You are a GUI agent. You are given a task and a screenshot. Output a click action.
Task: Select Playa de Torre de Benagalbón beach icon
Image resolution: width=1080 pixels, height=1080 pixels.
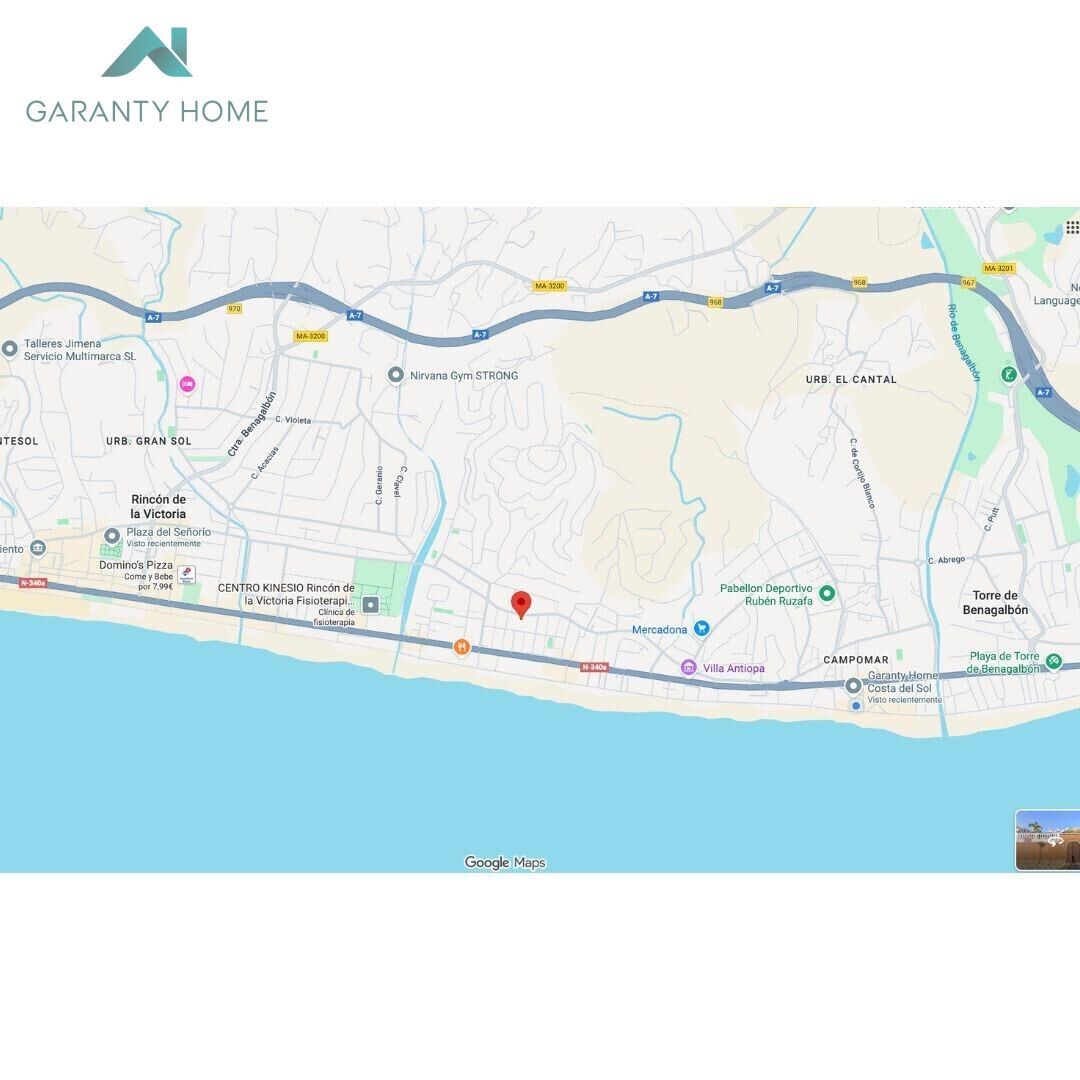[1053, 661]
